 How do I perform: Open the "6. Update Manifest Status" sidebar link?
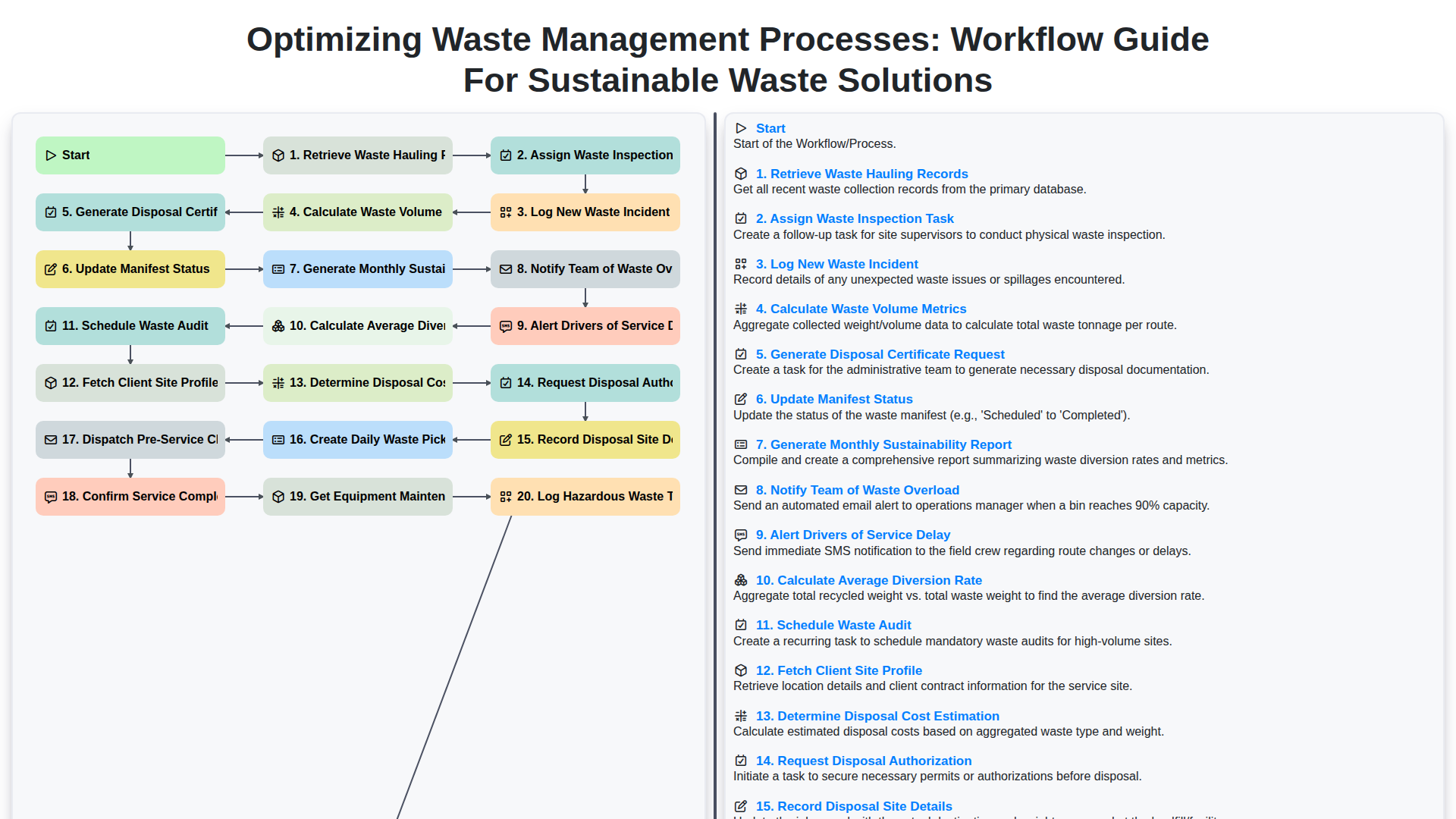(833, 399)
